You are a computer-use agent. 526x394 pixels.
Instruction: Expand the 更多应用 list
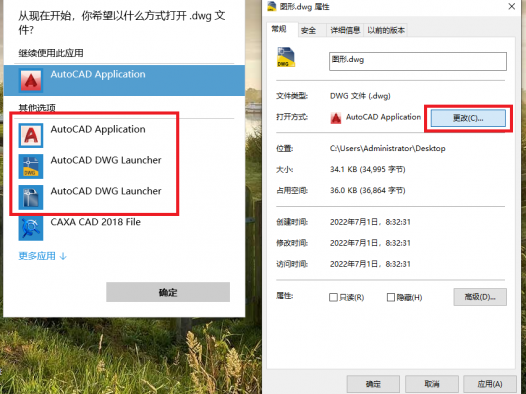click(43, 256)
